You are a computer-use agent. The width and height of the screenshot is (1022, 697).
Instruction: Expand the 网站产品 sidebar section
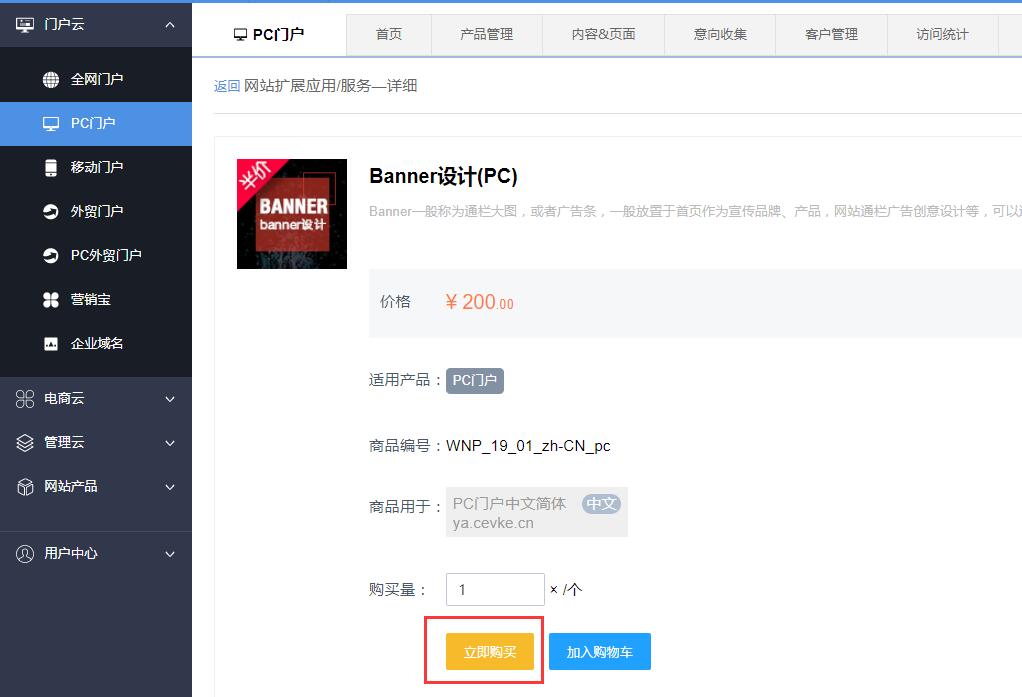(170, 487)
